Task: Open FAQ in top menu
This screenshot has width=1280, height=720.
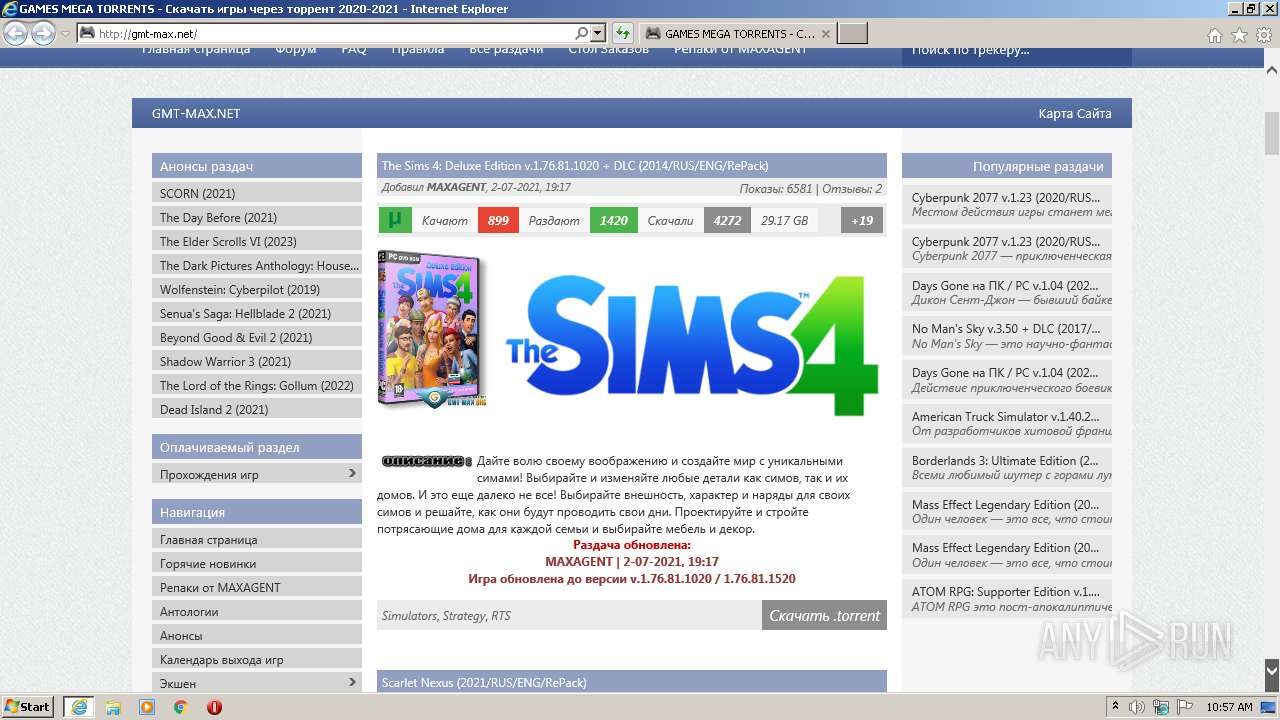Action: pos(354,49)
